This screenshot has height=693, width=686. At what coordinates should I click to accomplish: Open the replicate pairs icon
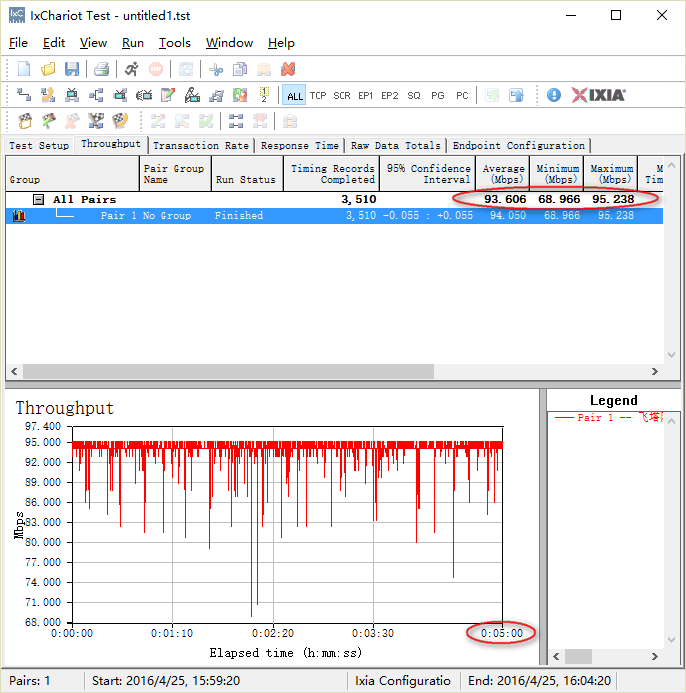pos(216,95)
